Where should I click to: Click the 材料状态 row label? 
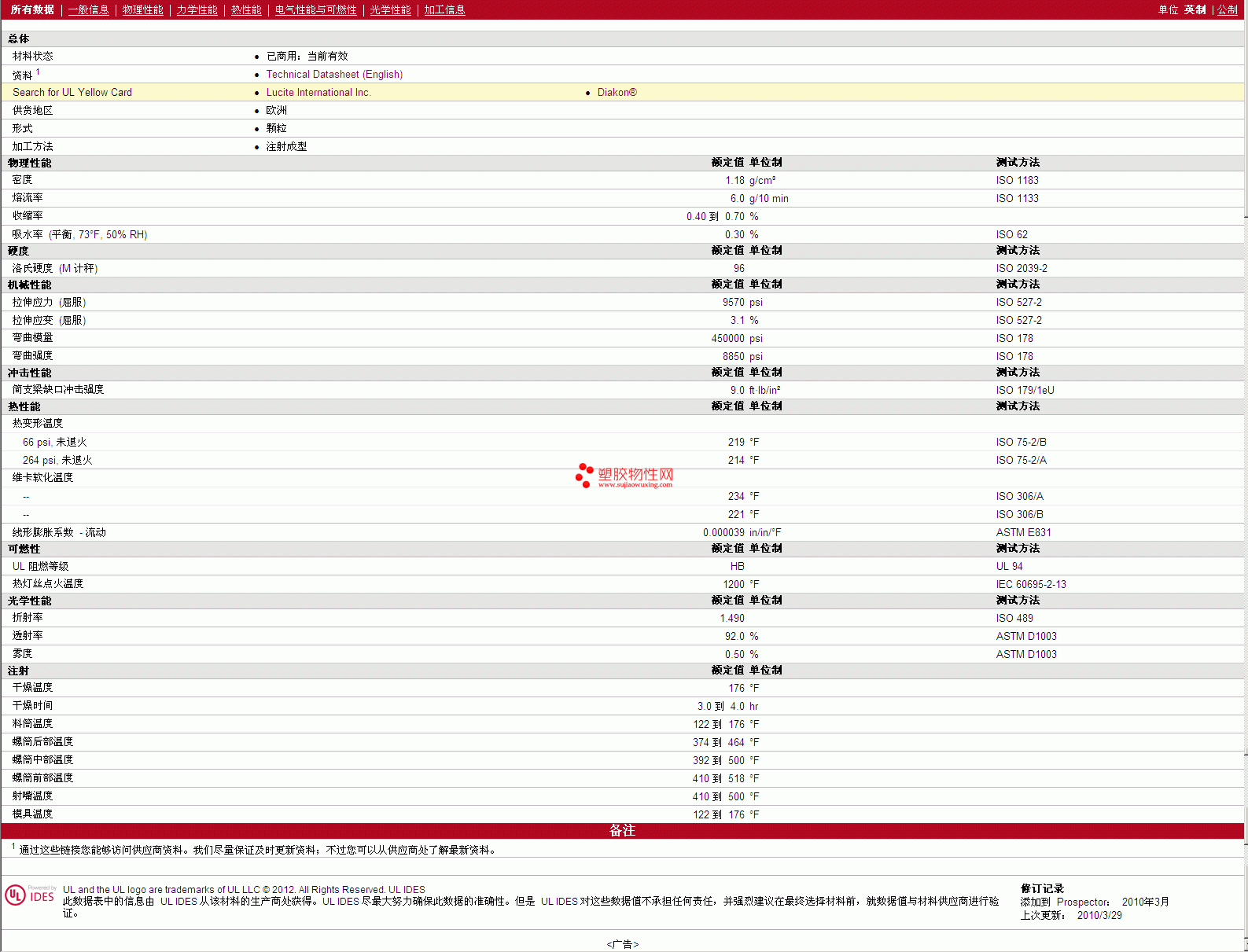pos(32,57)
